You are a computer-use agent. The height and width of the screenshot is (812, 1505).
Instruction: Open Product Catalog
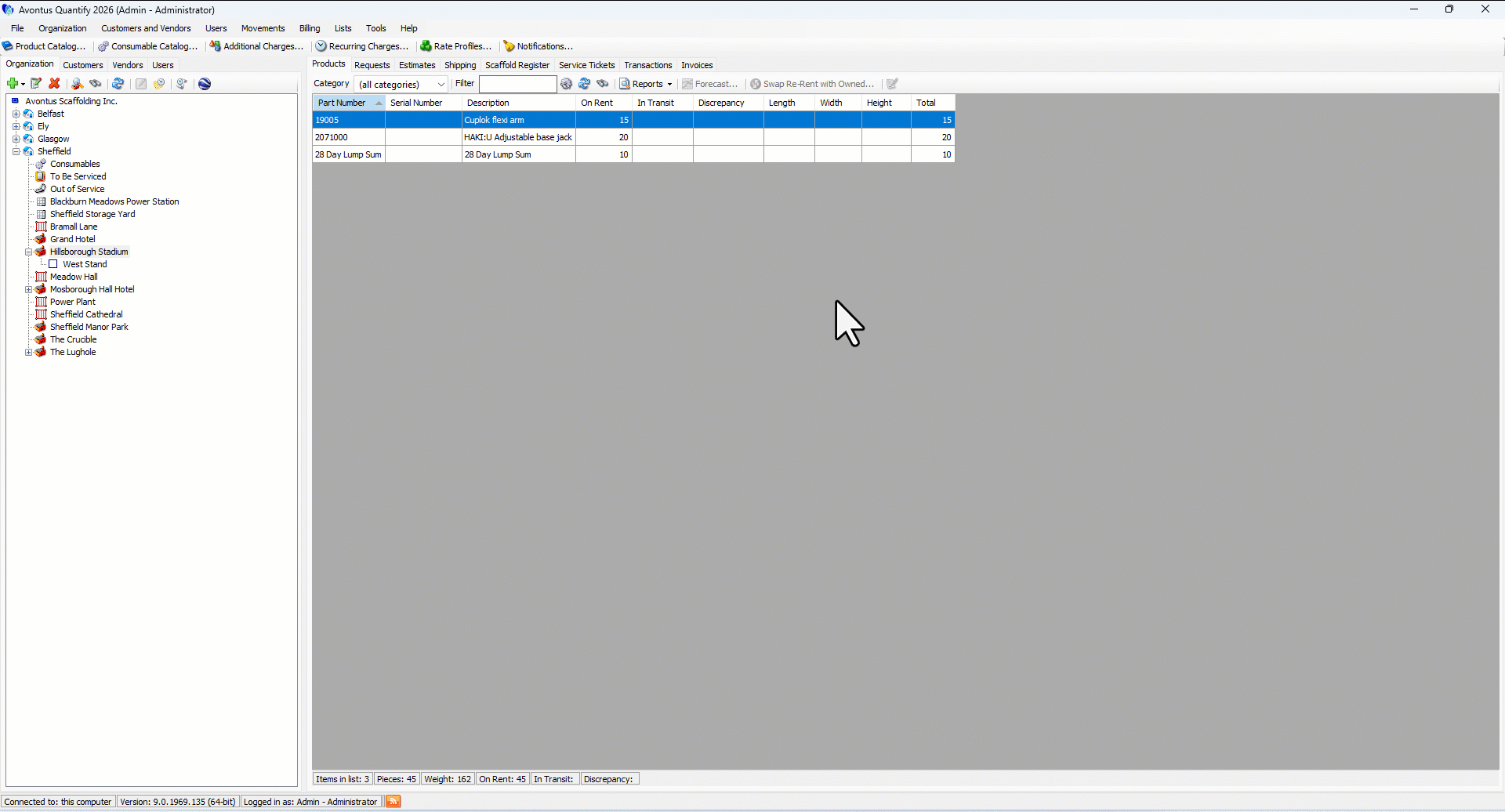44,46
